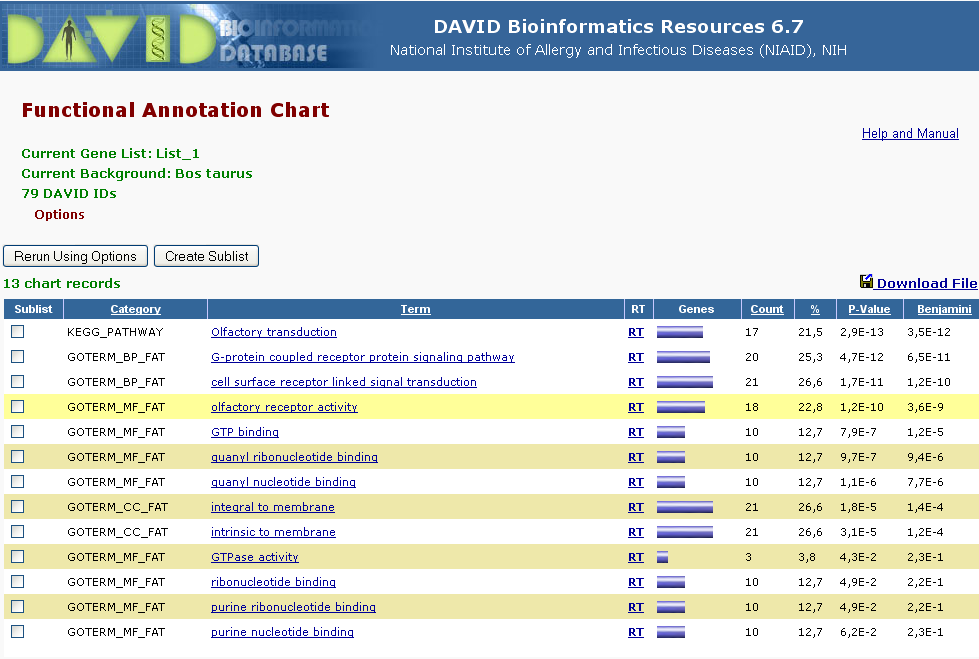Click genes bar for GTP binding row
This screenshot has width=979, height=659.
pos(671,432)
